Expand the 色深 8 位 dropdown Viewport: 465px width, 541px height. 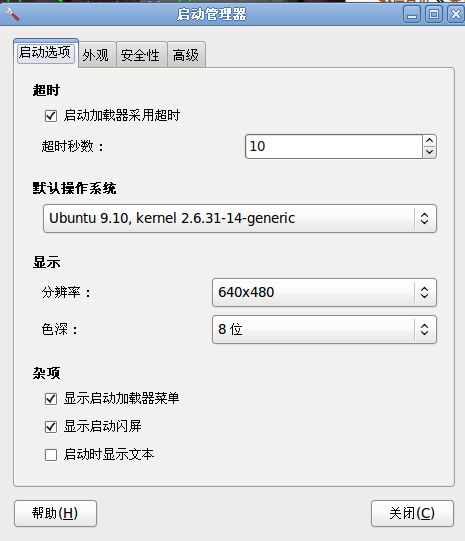click(324, 329)
